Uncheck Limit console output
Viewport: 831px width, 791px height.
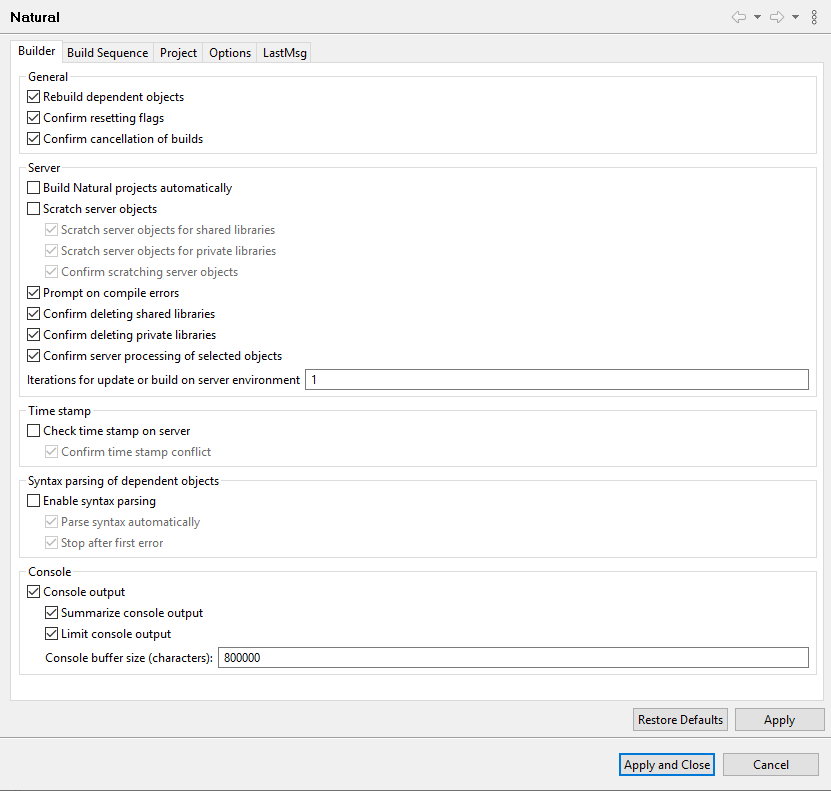point(52,634)
